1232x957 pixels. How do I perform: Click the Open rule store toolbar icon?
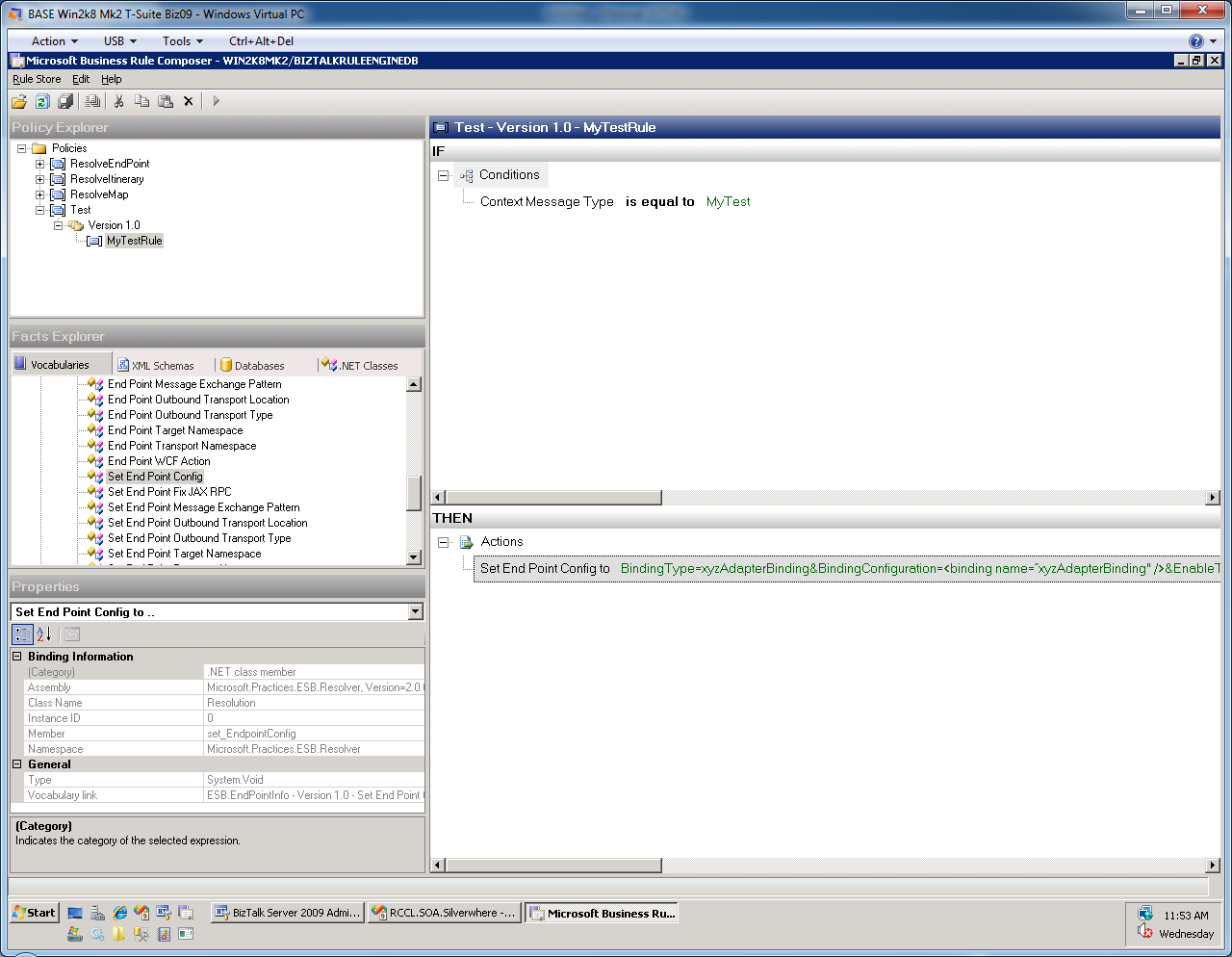coord(19,101)
